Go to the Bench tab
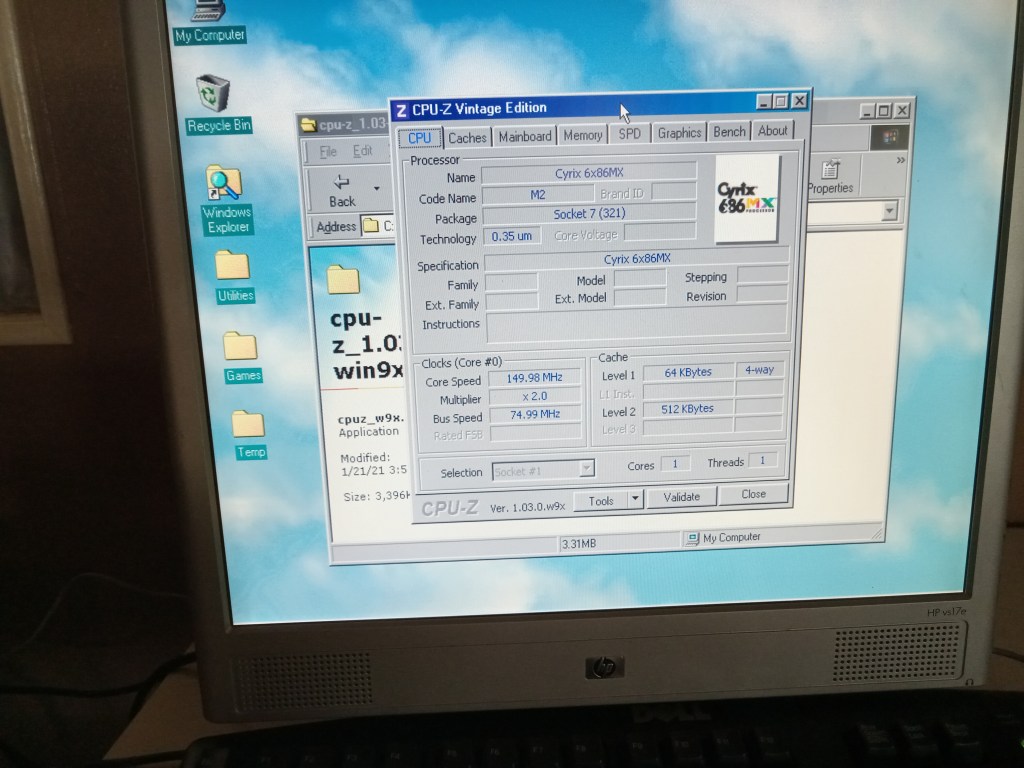This screenshot has width=1024, height=768. pyautogui.click(x=729, y=132)
